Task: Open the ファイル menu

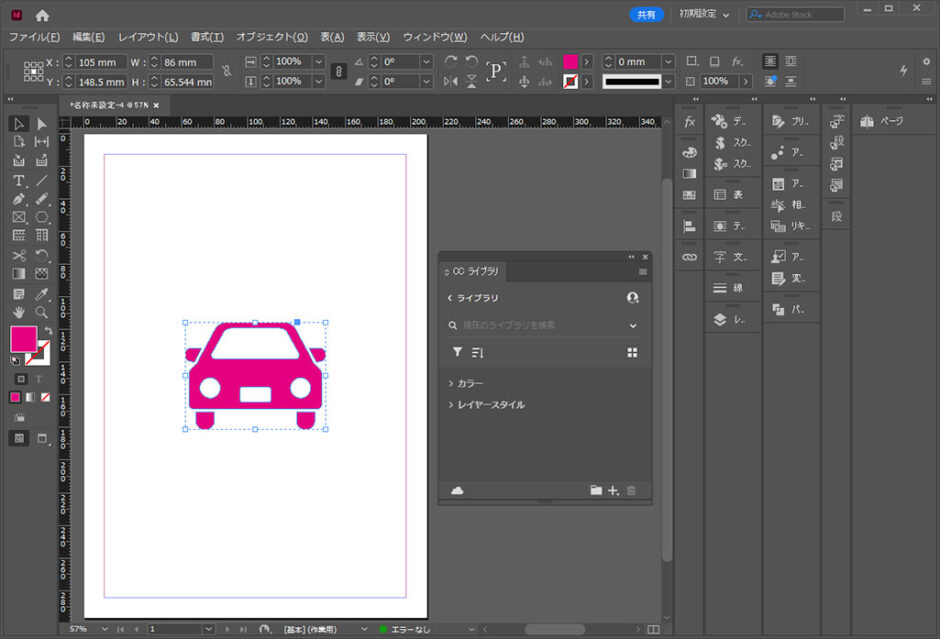Action: click(x=34, y=37)
